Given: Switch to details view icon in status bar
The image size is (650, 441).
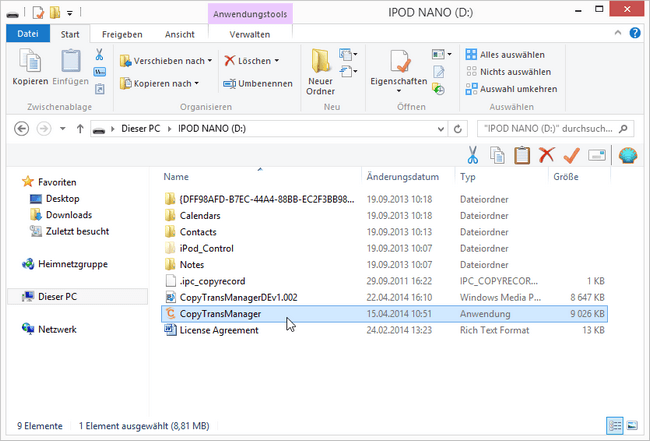Looking at the screenshot, I should (615, 426).
